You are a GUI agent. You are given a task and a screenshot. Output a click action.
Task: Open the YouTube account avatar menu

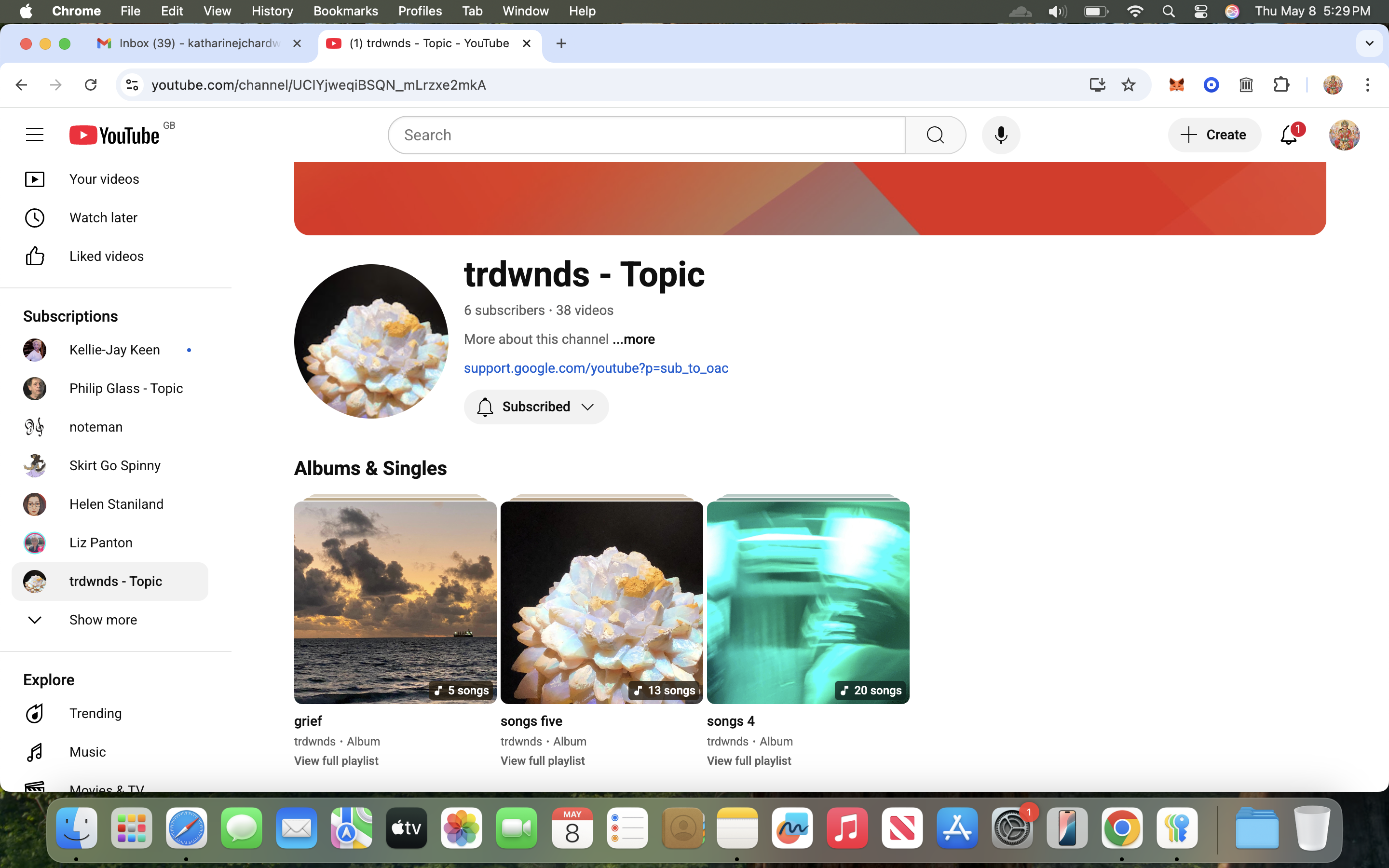coord(1344,135)
